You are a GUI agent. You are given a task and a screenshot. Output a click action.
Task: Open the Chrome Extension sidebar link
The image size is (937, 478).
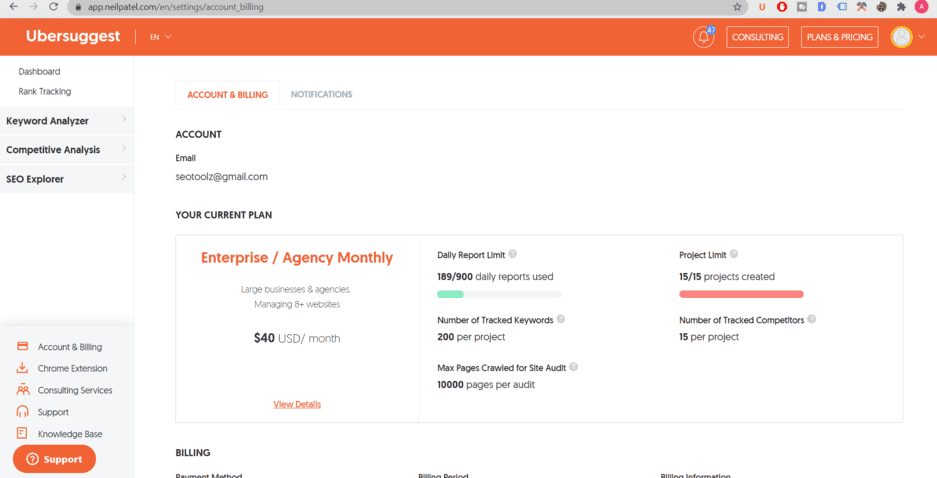72,369
